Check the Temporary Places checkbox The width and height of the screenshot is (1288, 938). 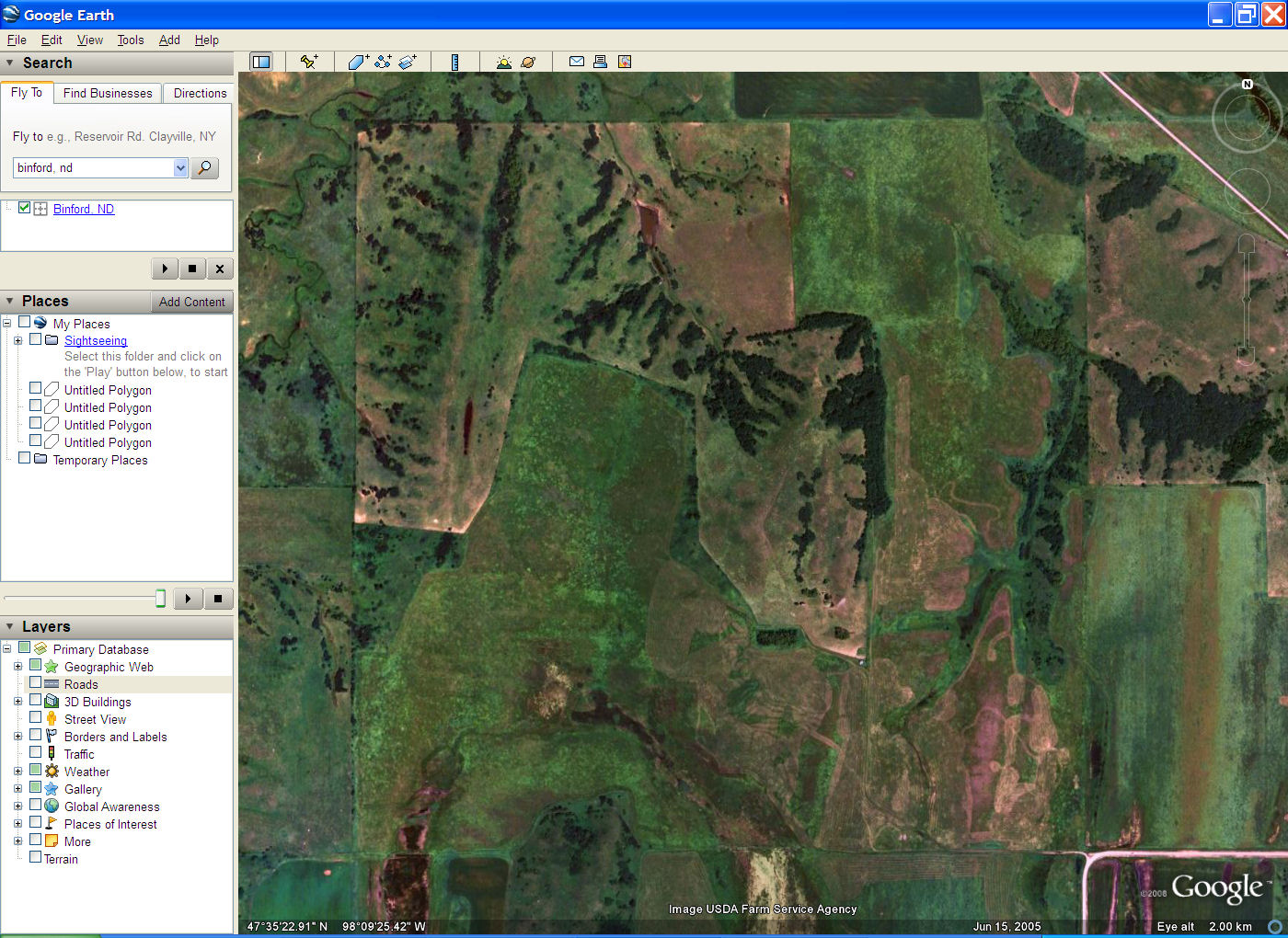pos(25,458)
